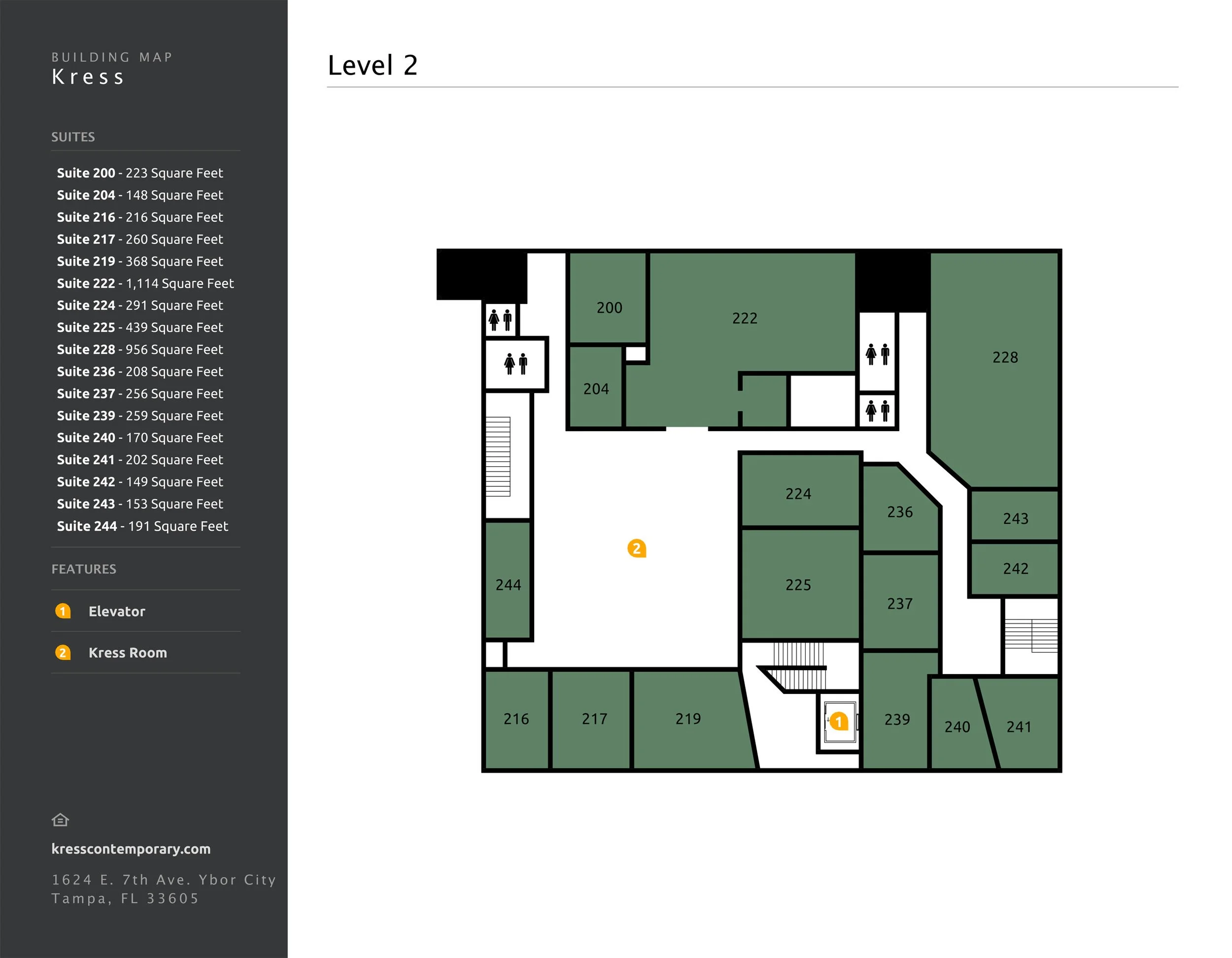The width and height of the screenshot is (1232, 958).
Task: Click the restroom icon beside suite 222
Action: tap(877, 354)
